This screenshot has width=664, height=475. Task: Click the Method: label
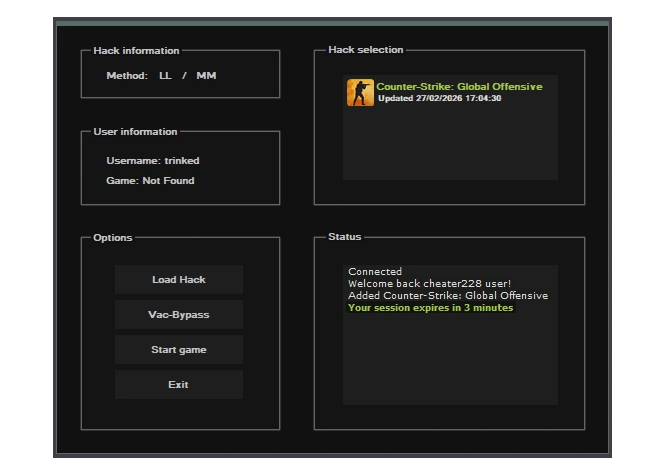point(127,76)
